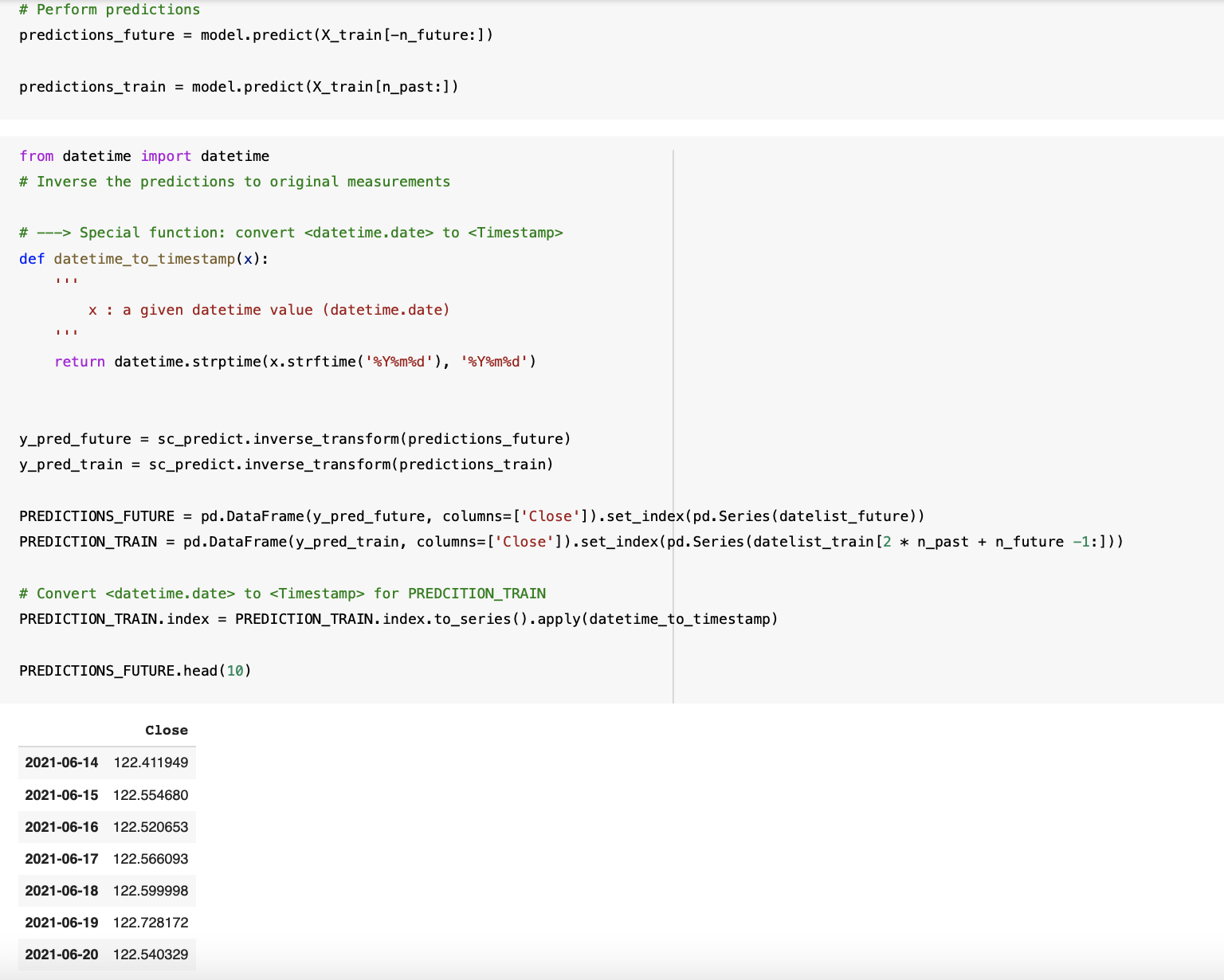Click the Special function conversion comment
Screen dimensions: 1224x980
pyautogui.click(x=292, y=232)
